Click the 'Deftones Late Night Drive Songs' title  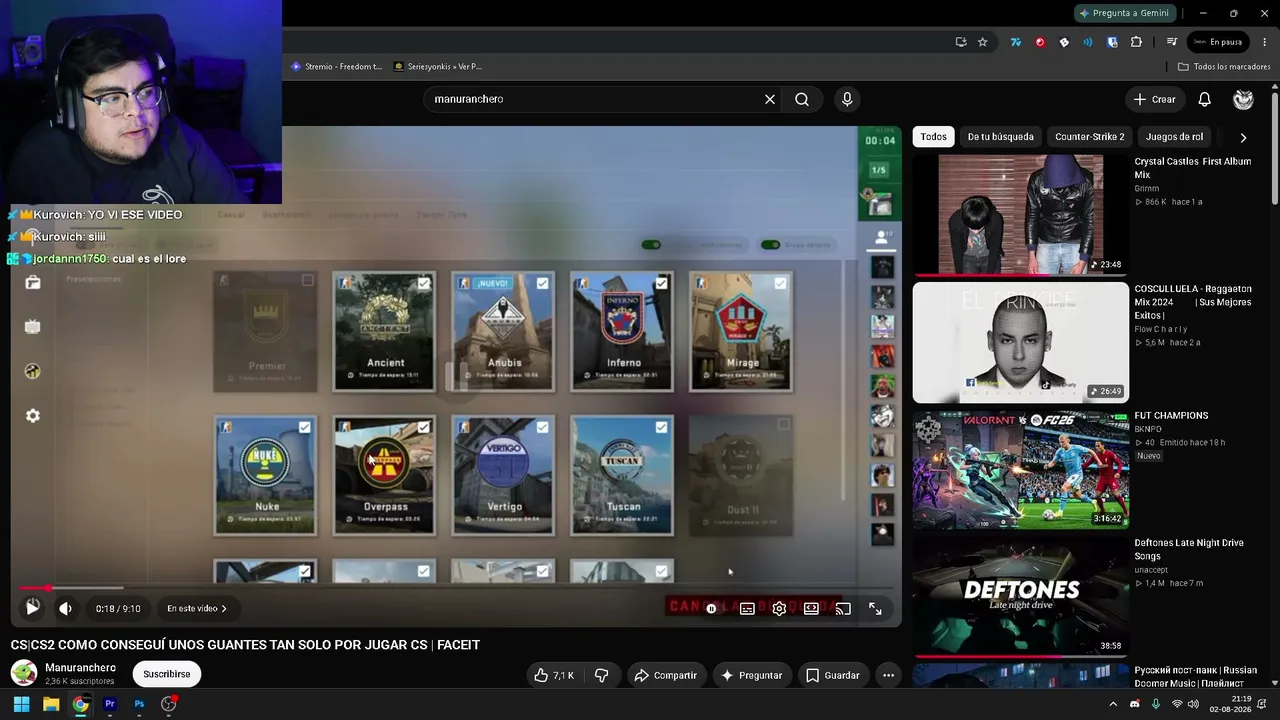tap(1189, 549)
